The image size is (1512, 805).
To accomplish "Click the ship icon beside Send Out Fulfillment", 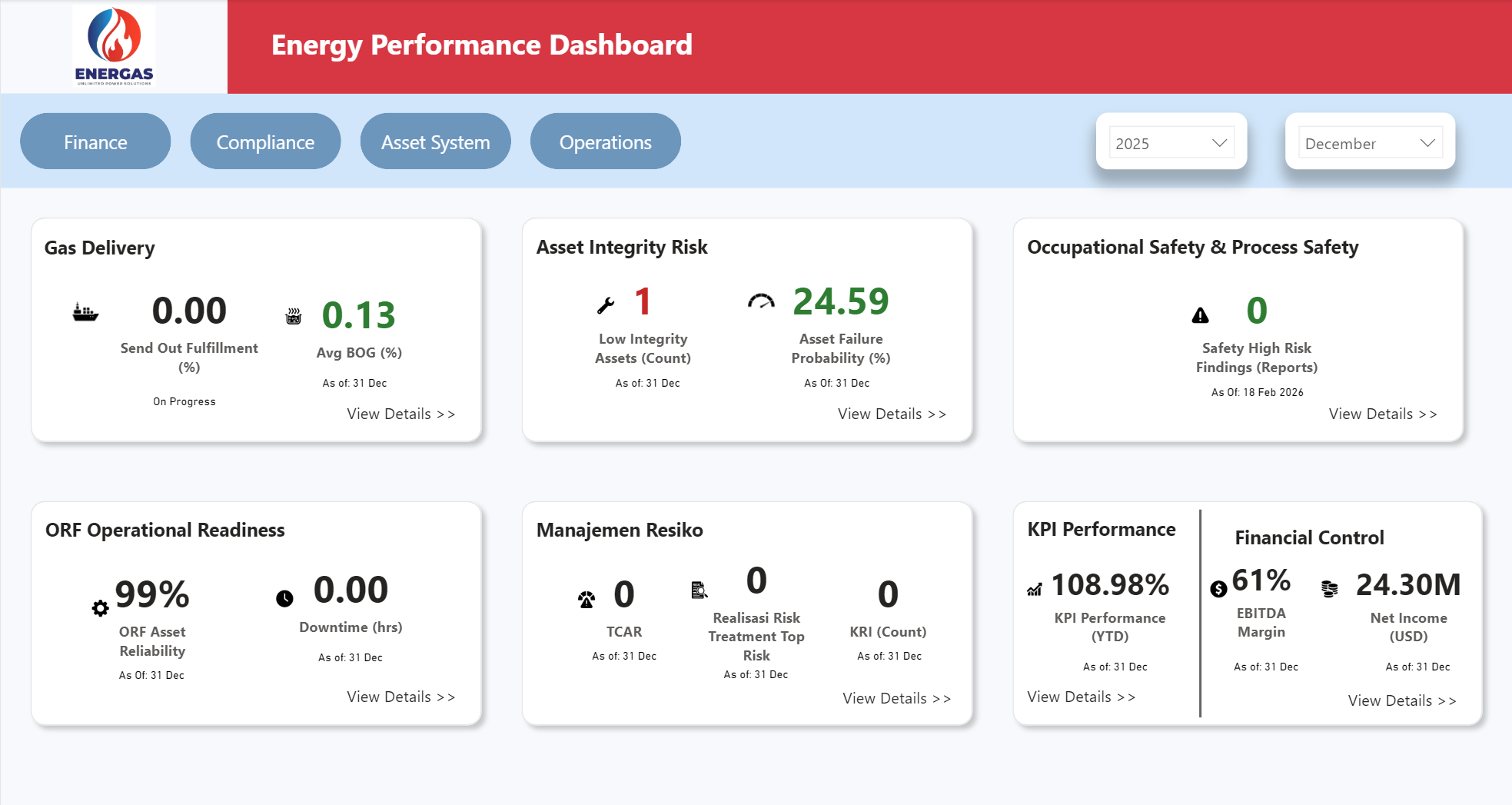I will (x=85, y=312).
